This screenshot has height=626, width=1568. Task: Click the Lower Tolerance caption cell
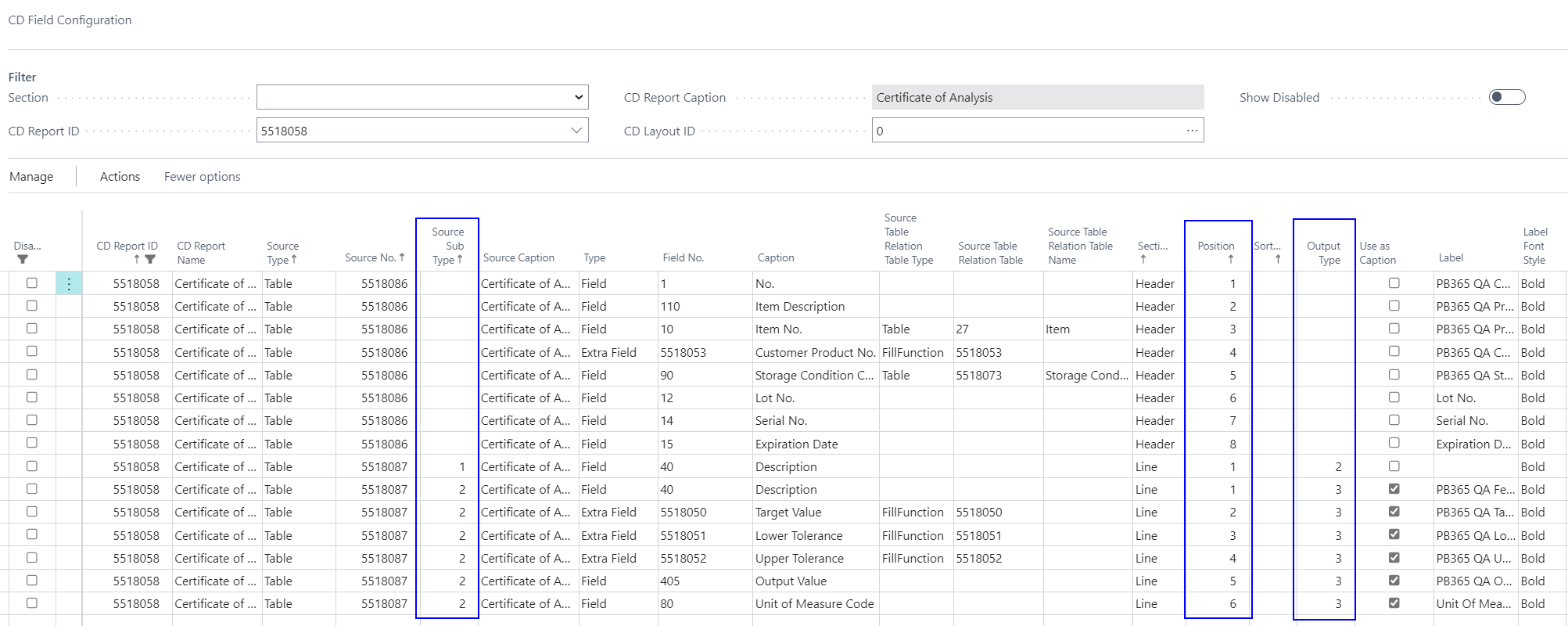click(x=816, y=535)
